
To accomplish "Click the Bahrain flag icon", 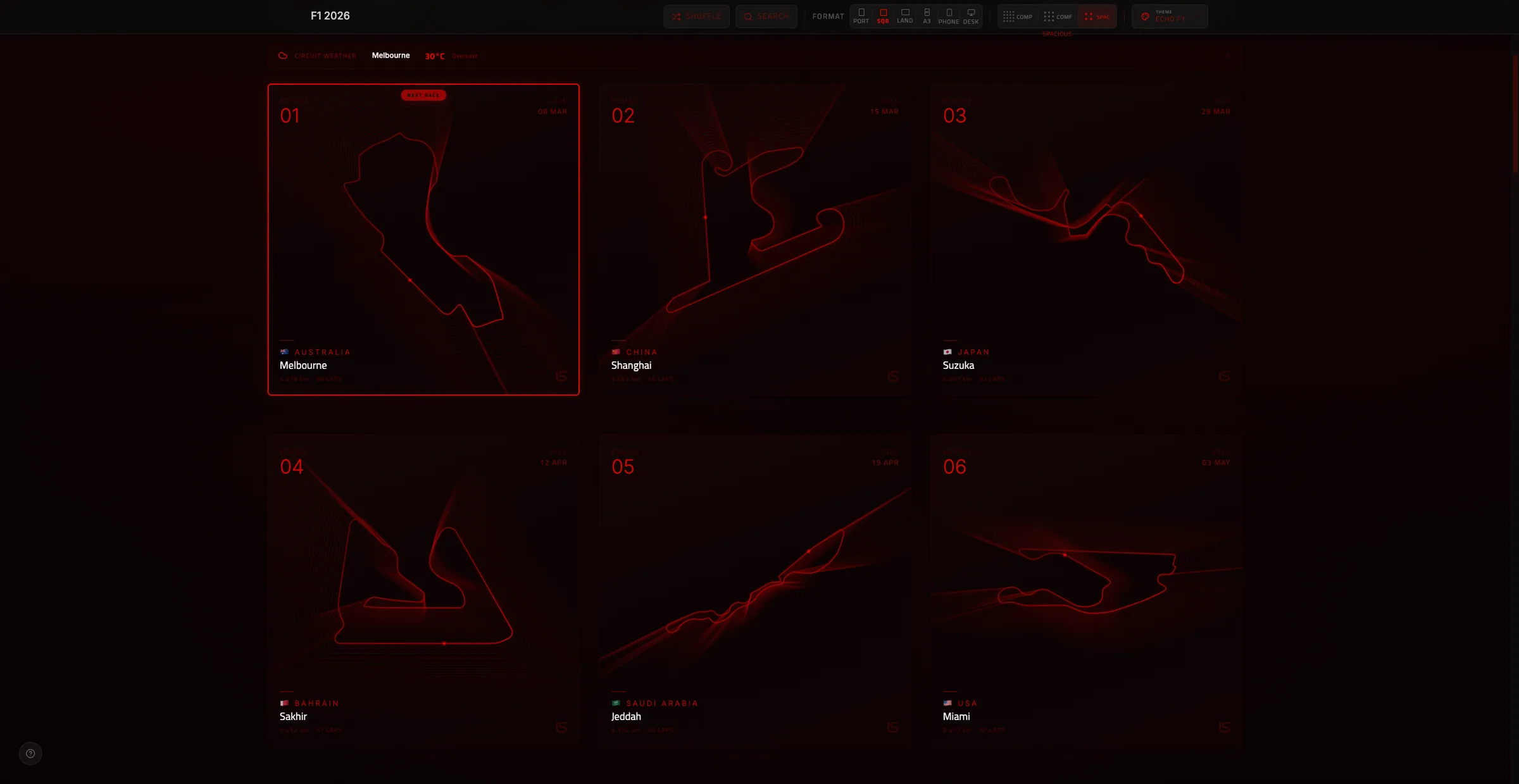I will click(284, 703).
